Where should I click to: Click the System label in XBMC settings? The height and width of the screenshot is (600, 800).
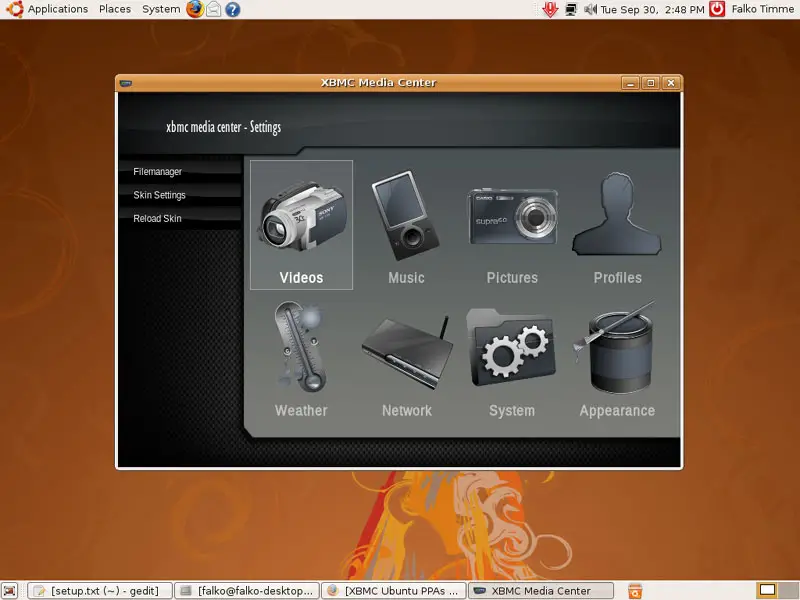point(512,411)
